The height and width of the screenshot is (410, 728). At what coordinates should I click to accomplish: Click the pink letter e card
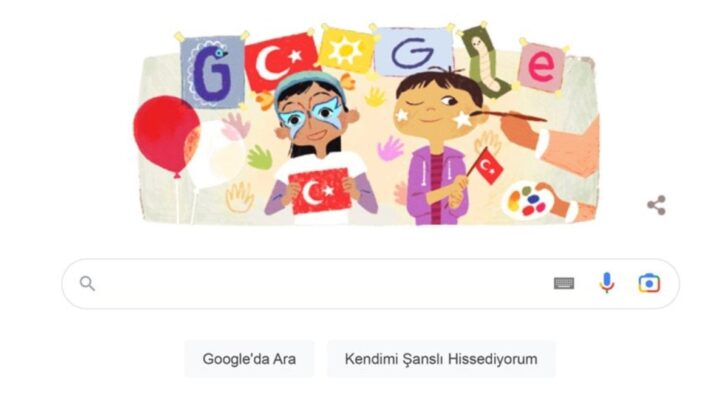click(x=541, y=67)
